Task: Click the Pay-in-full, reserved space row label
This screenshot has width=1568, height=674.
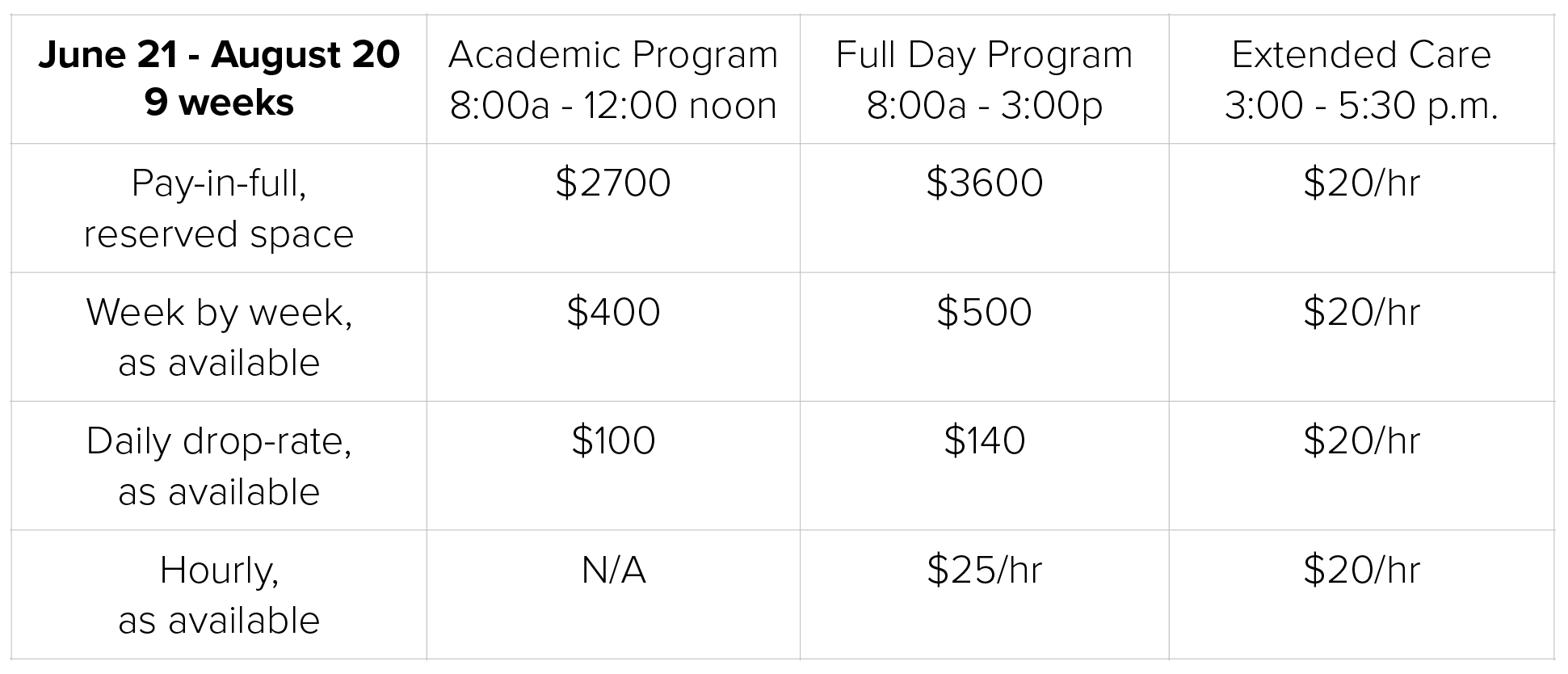Action: pyautogui.click(x=219, y=208)
